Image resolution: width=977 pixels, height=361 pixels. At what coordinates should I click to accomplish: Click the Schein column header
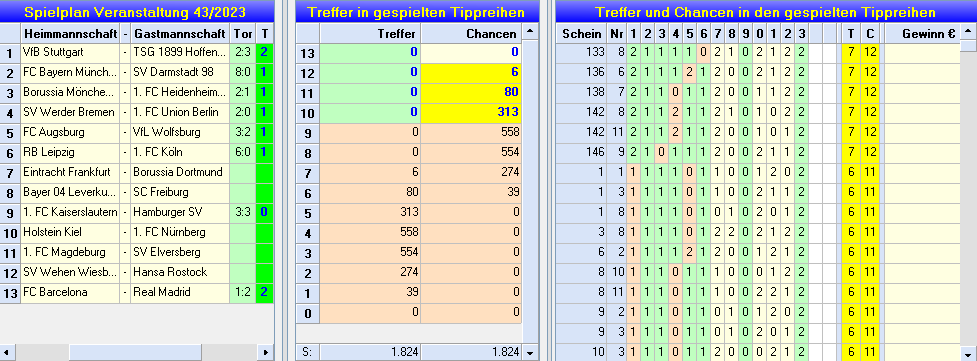(x=581, y=34)
